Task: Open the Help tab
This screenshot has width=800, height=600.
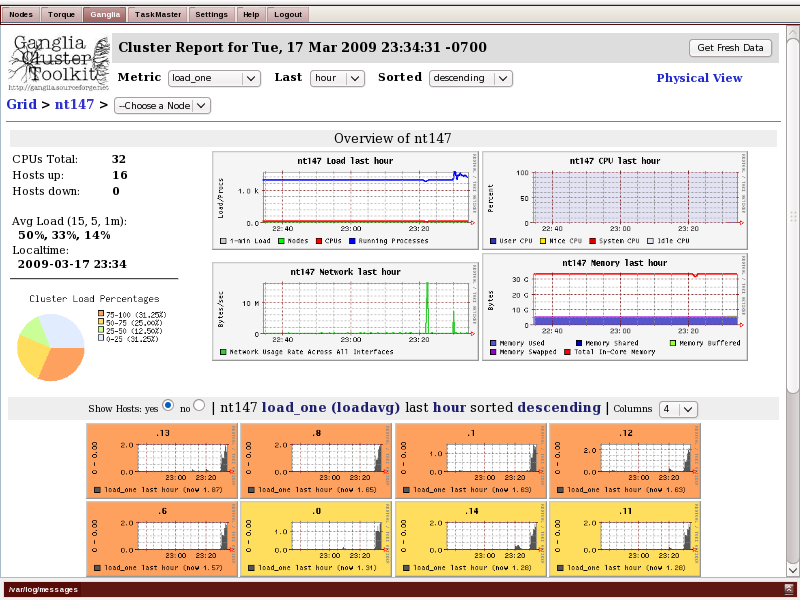Action: [251, 14]
